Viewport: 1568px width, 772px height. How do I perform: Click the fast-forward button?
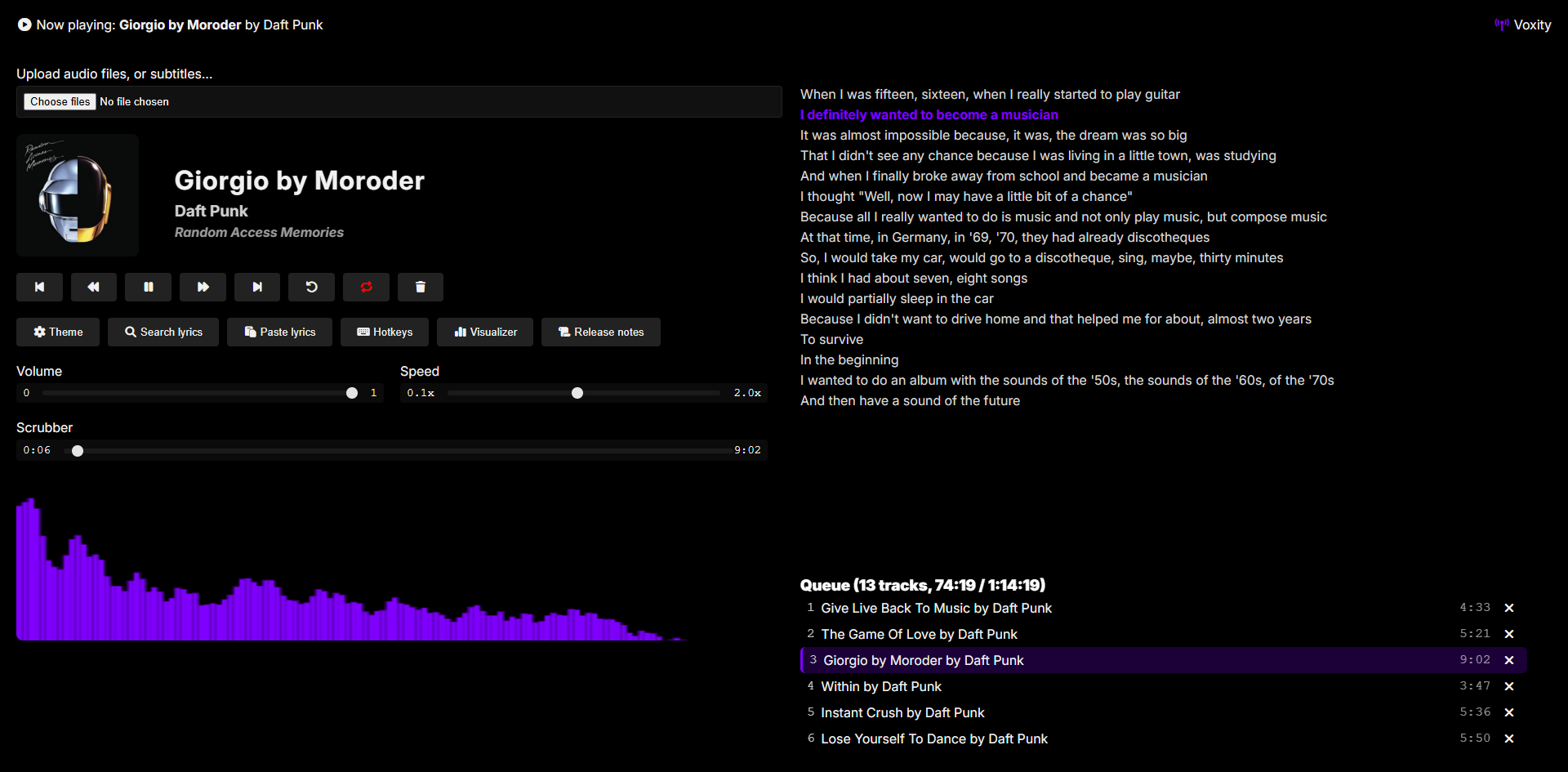(203, 287)
